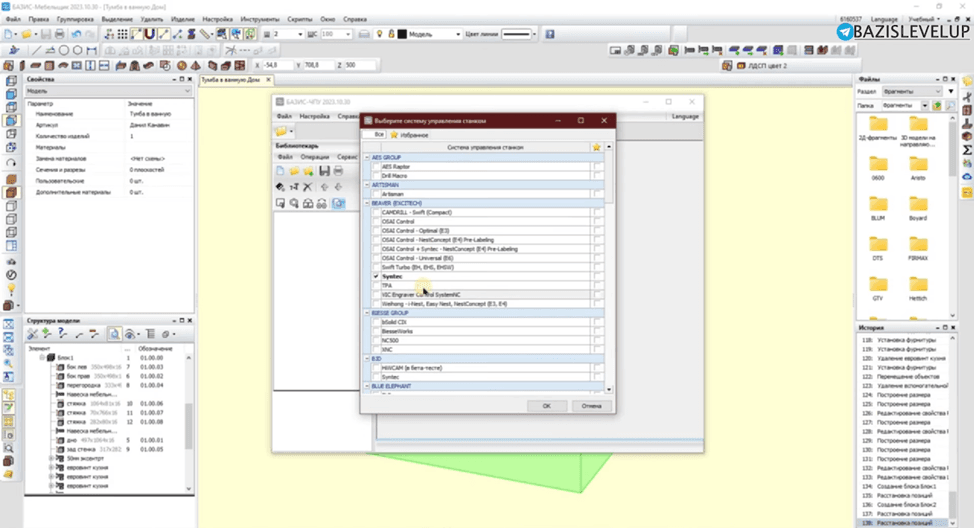Viewport: 974px width, 528px height.
Task: Click the green plus icon in structure panel
Action: [47, 334]
